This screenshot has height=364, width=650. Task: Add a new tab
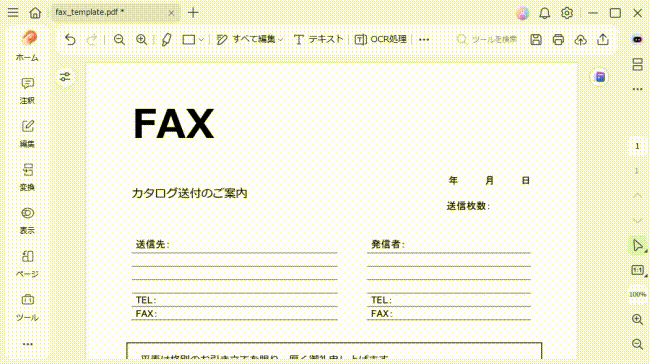[193, 12]
